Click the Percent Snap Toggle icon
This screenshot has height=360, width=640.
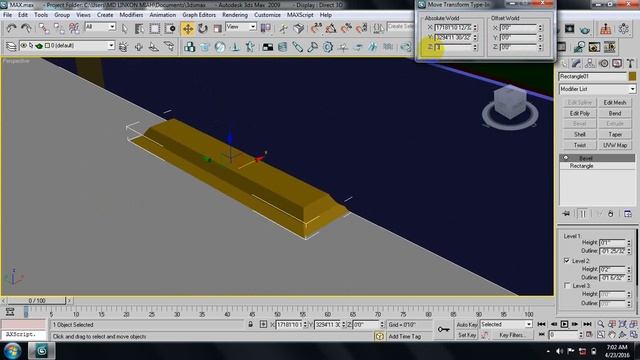346,28
